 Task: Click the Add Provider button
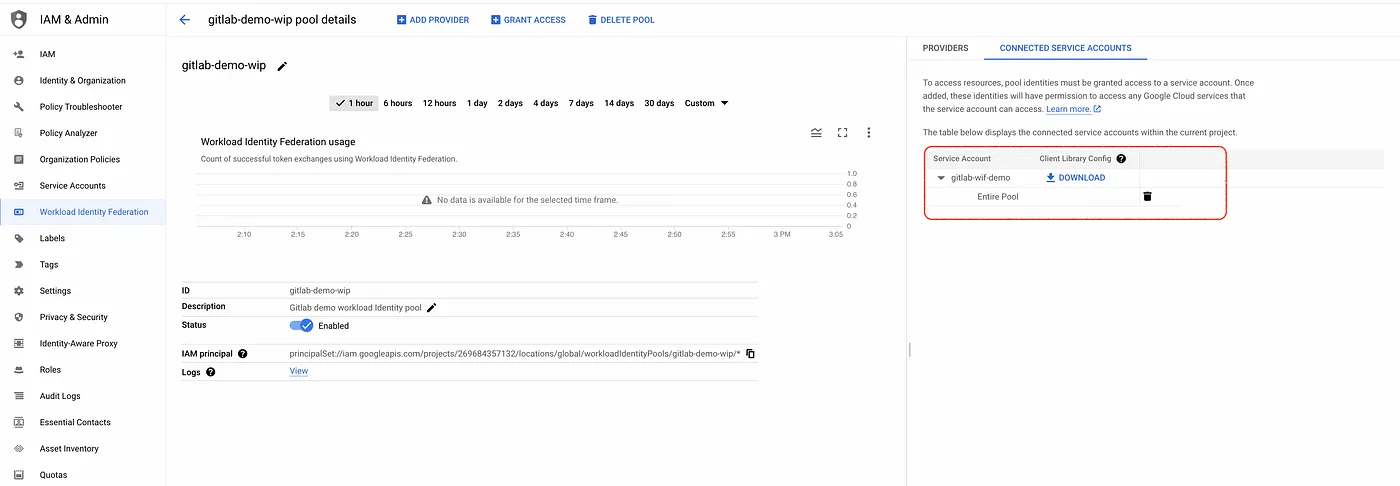433,20
